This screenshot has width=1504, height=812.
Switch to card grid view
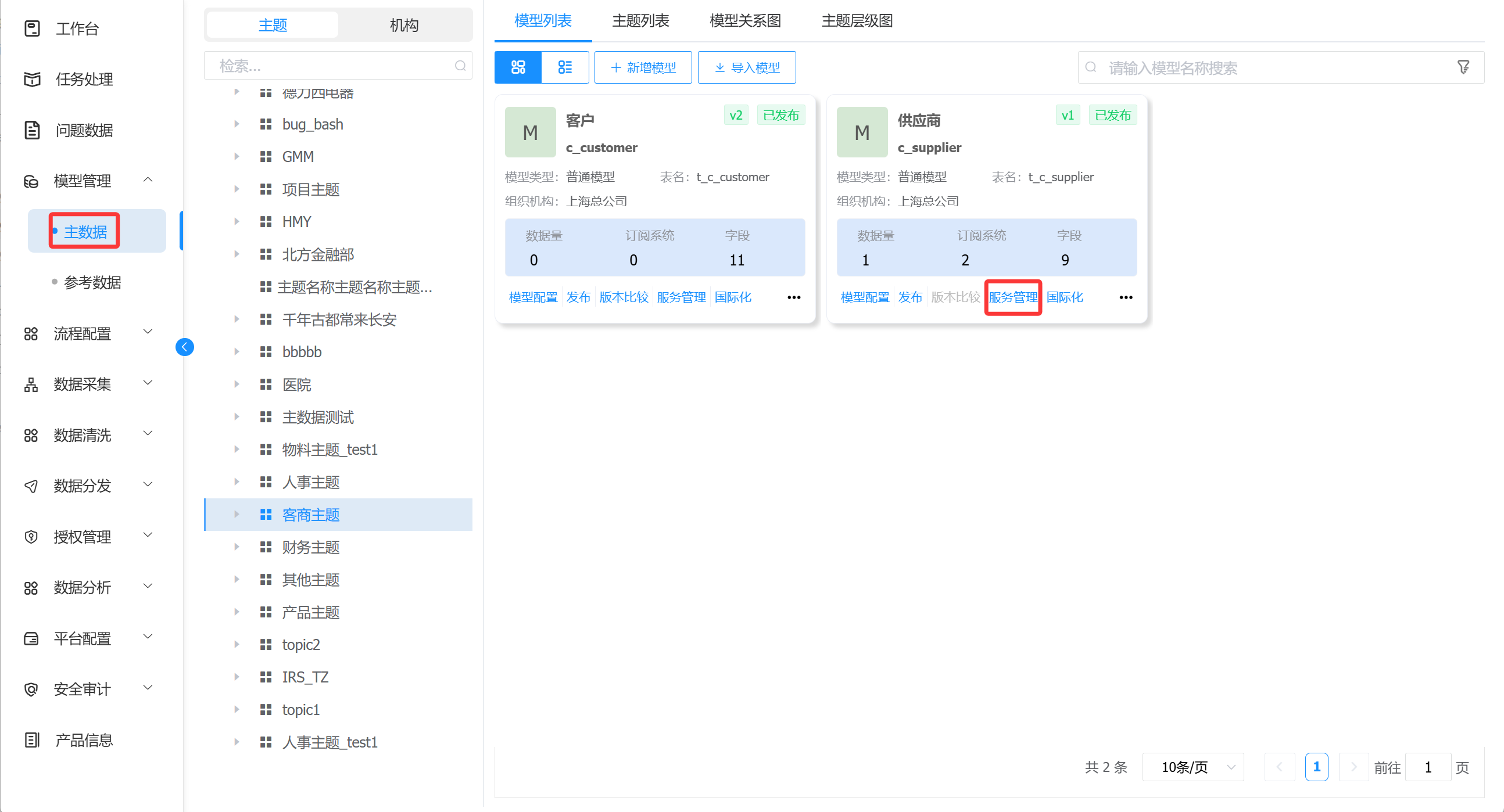517,67
